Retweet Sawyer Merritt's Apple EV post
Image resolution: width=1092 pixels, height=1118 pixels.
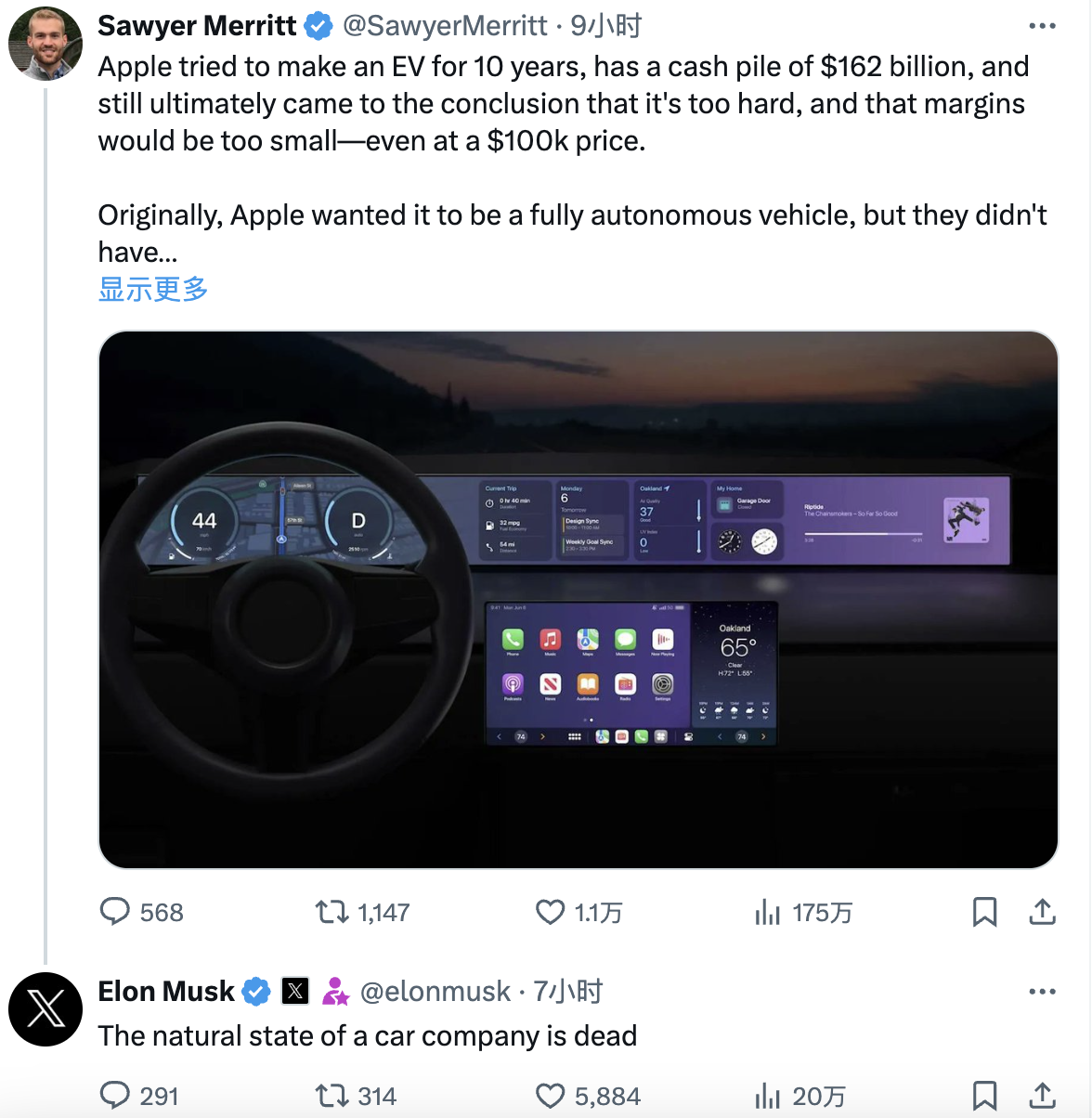pyautogui.click(x=332, y=912)
